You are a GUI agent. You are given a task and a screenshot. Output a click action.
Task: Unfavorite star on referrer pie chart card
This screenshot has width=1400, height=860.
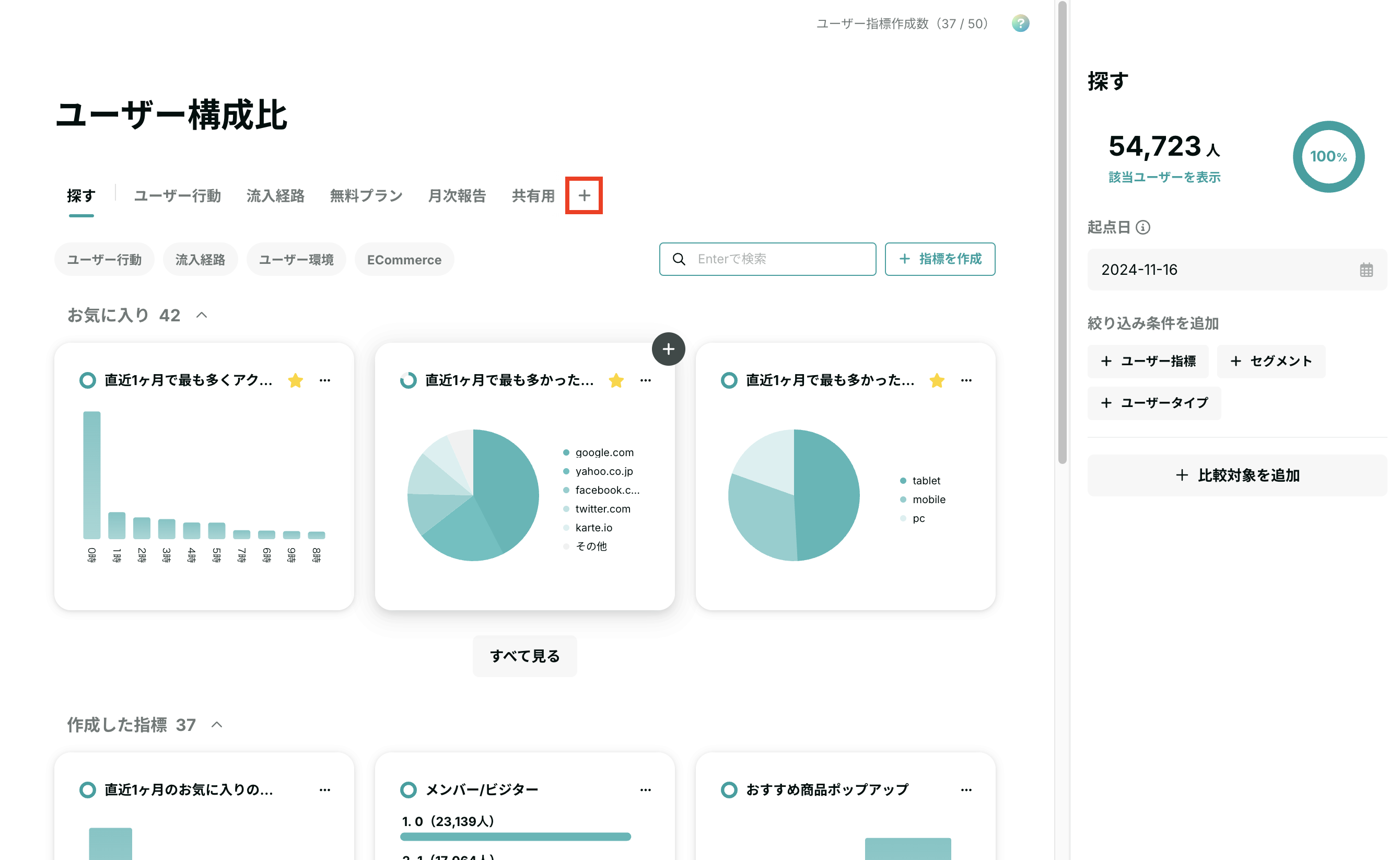click(x=616, y=380)
